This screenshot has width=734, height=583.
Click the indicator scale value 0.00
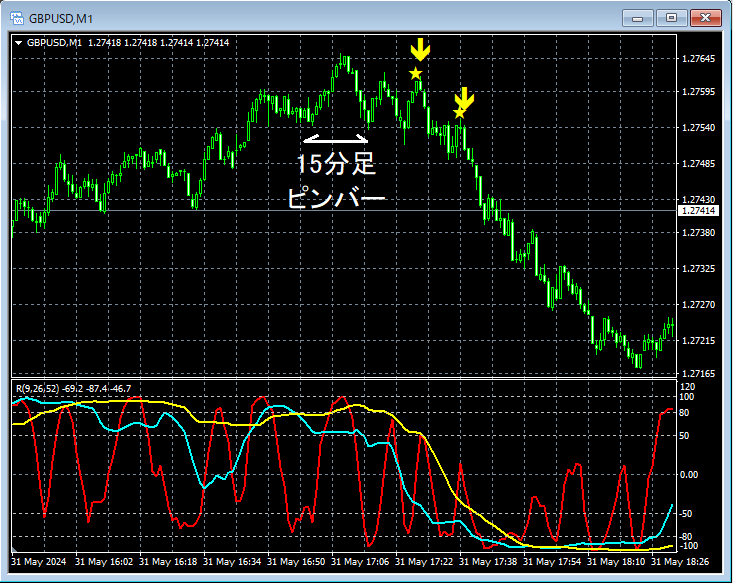tap(689, 475)
